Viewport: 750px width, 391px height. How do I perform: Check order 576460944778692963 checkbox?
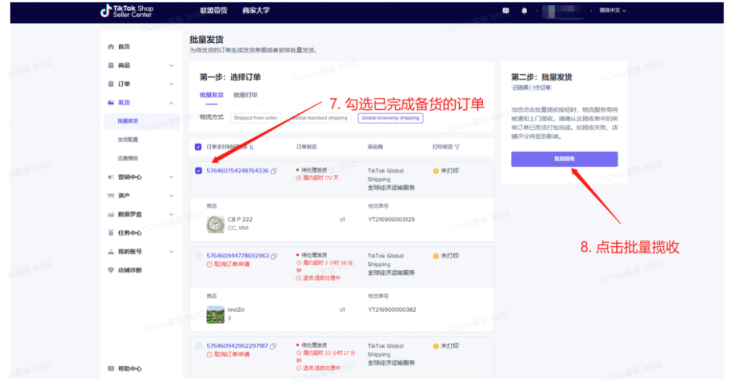click(198, 256)
